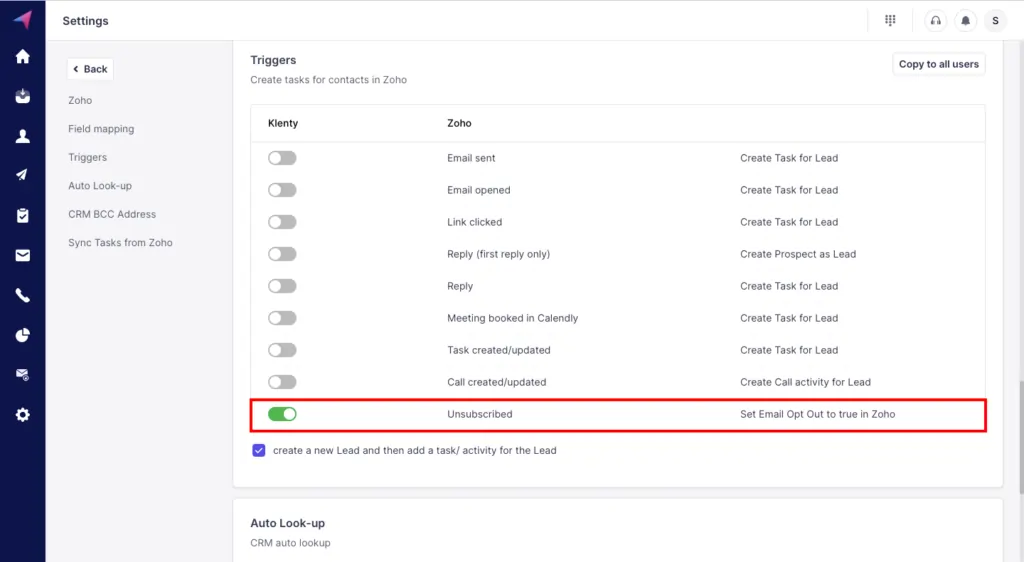Click 'Meeting booked in Calendly' label
The image size is (1024, 562).
coord(513,318)
